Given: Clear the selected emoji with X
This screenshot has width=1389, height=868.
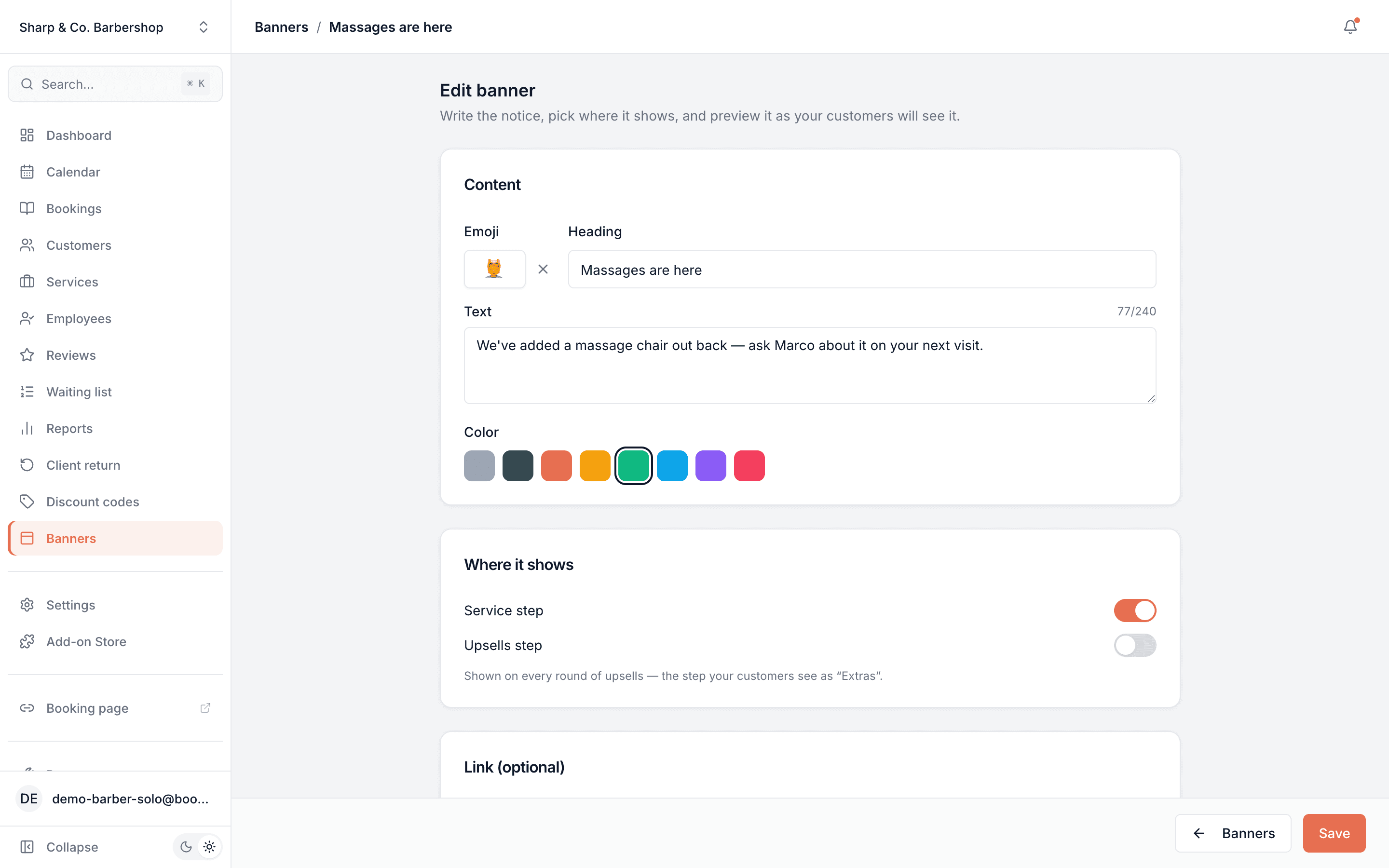Looking at the screenshot, I should tap(543, 269).
